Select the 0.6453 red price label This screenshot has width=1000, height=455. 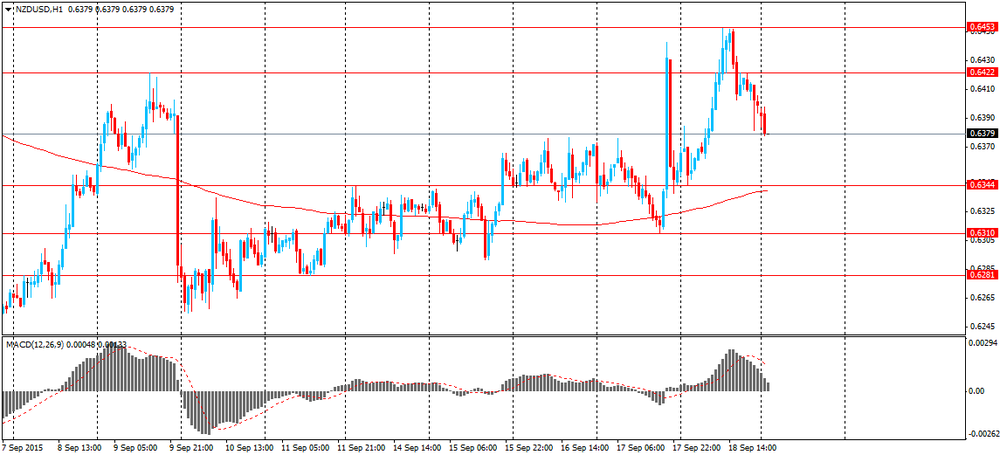pos(979,27)
